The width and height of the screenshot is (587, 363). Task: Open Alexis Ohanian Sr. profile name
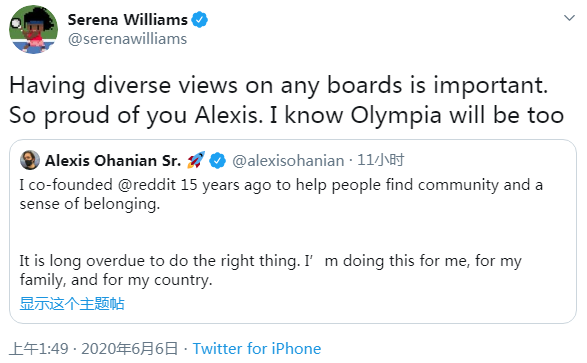click(x=113, y=161)
